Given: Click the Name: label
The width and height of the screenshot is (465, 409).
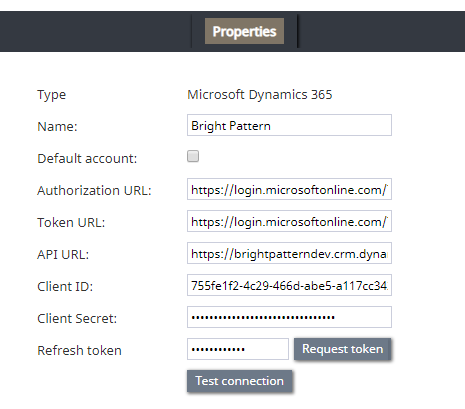Looking at the screenshot, I should (57, 127).
